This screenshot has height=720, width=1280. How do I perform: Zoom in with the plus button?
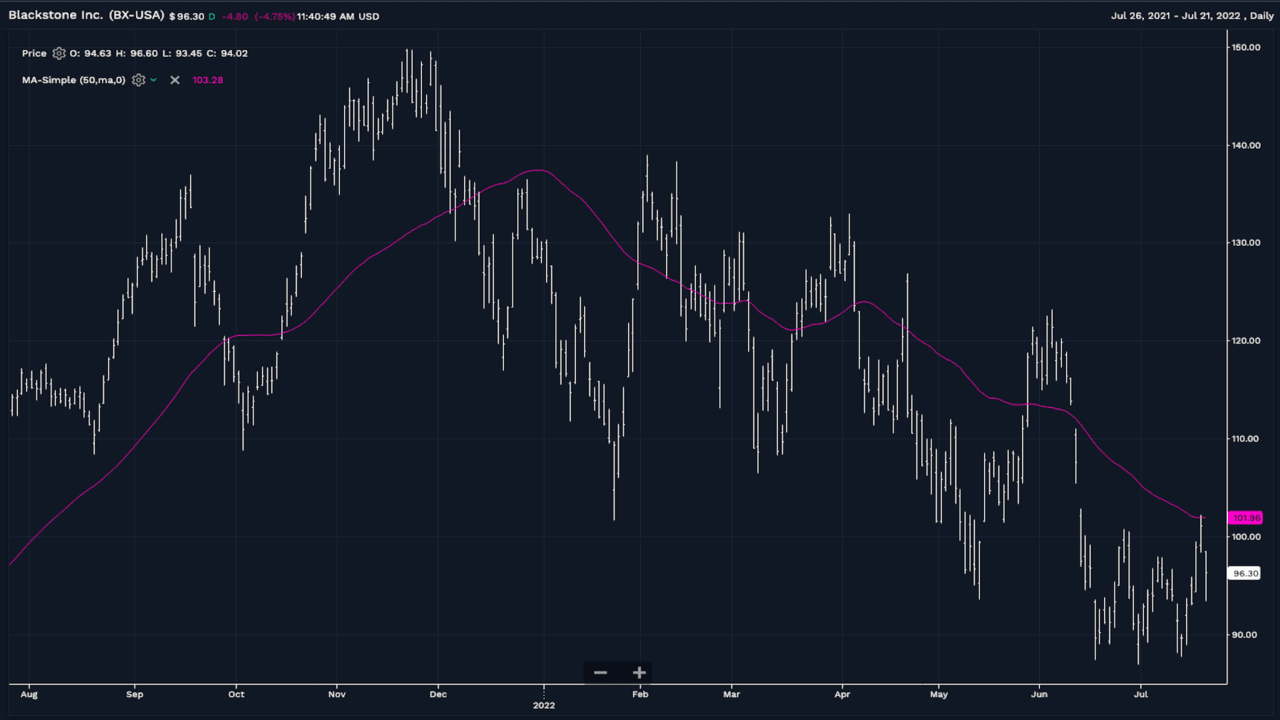pyautogui.click(x=639, y=672)
